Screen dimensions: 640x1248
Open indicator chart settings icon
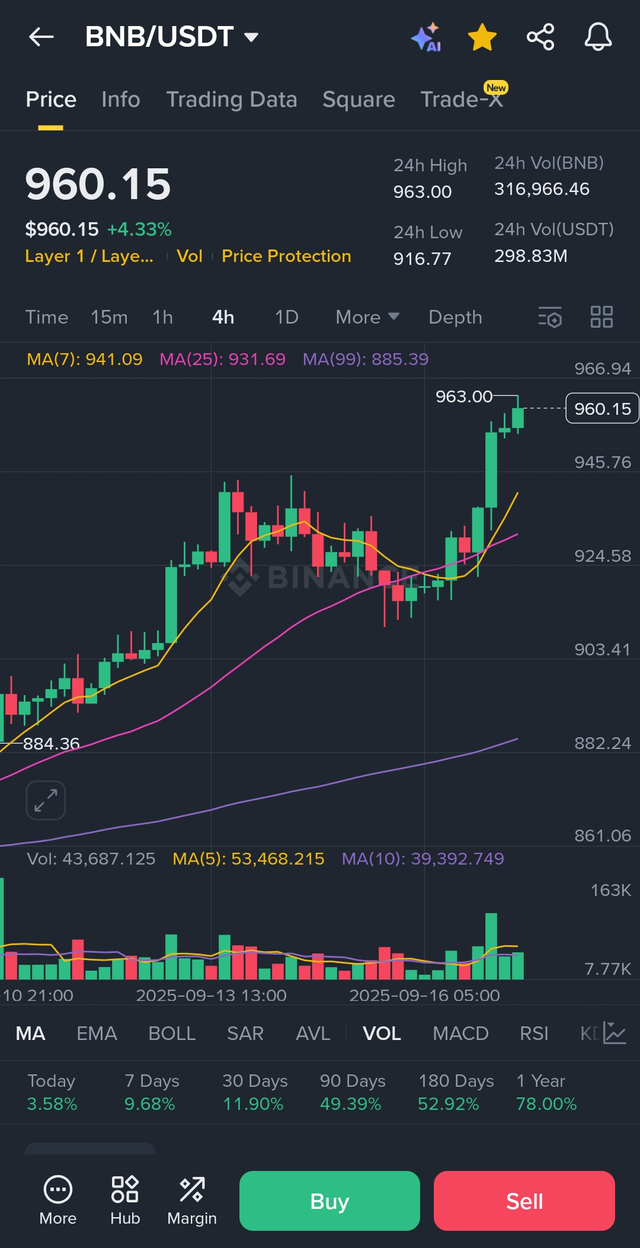click(615, 1033)
